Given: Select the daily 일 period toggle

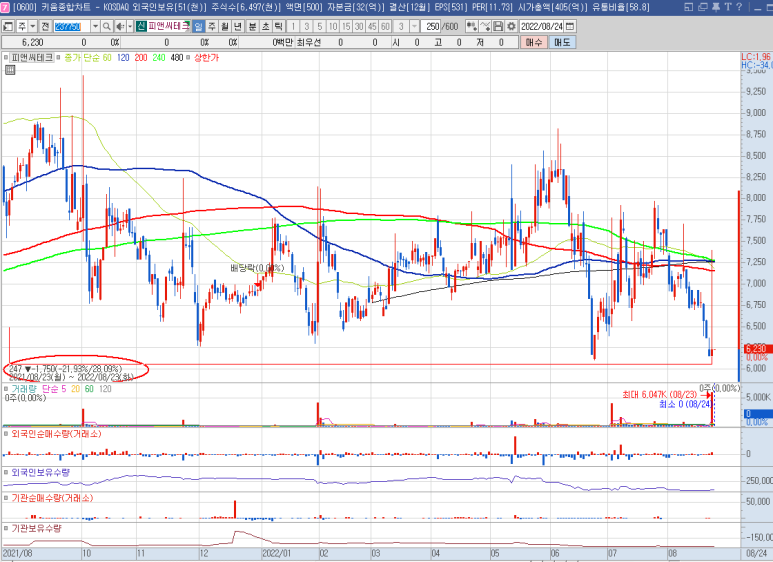Looking at the screenshot, I should point(198,26).
